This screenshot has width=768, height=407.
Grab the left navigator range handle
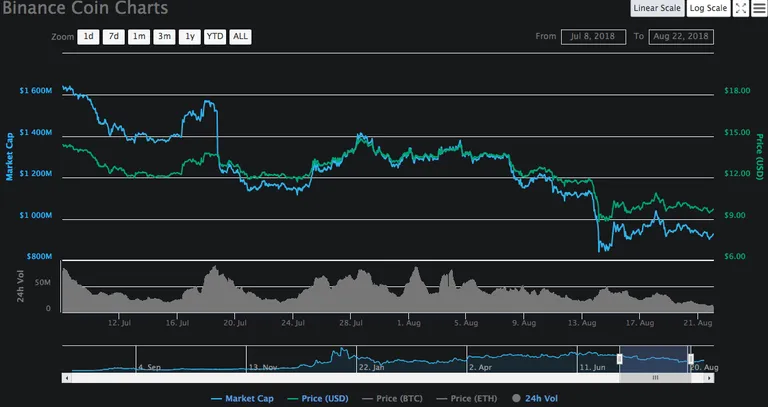click(620, 359)
